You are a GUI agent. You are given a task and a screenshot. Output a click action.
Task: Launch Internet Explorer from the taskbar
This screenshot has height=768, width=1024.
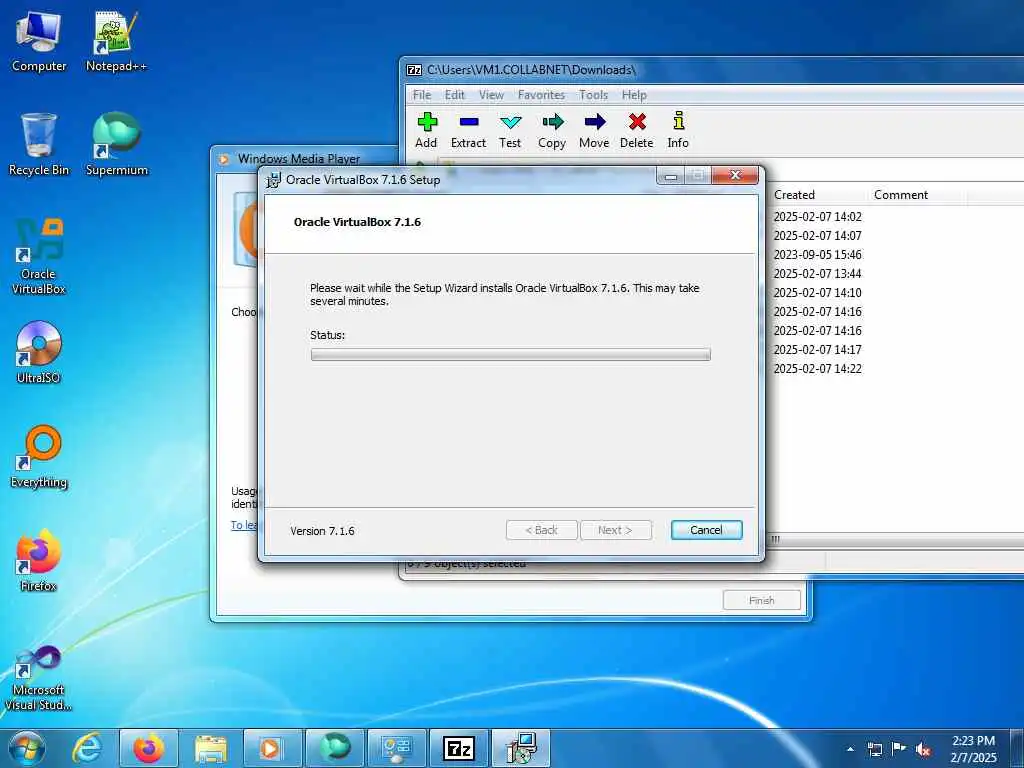86,748
